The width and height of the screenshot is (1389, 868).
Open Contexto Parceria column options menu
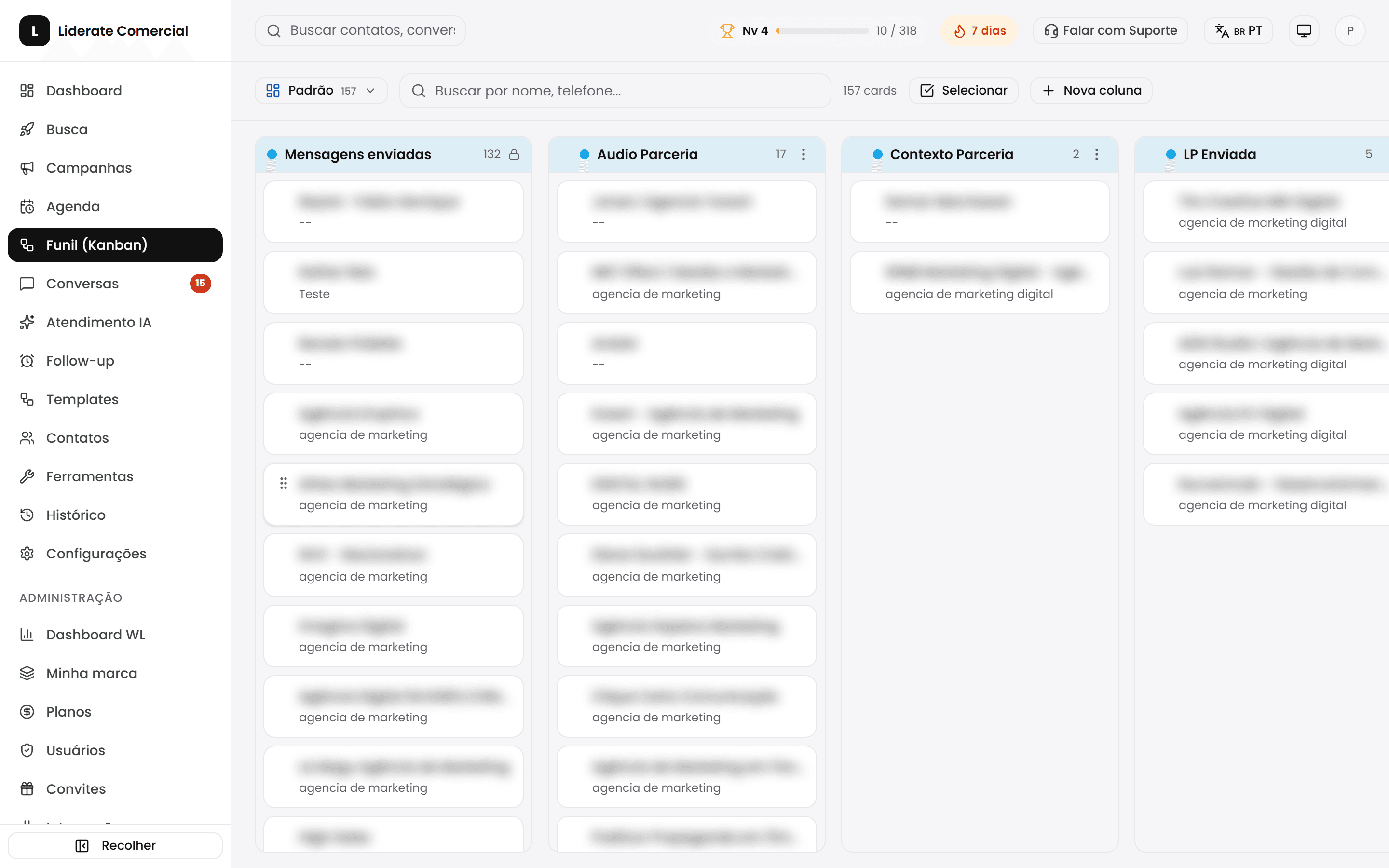[x=1096, y=154]
